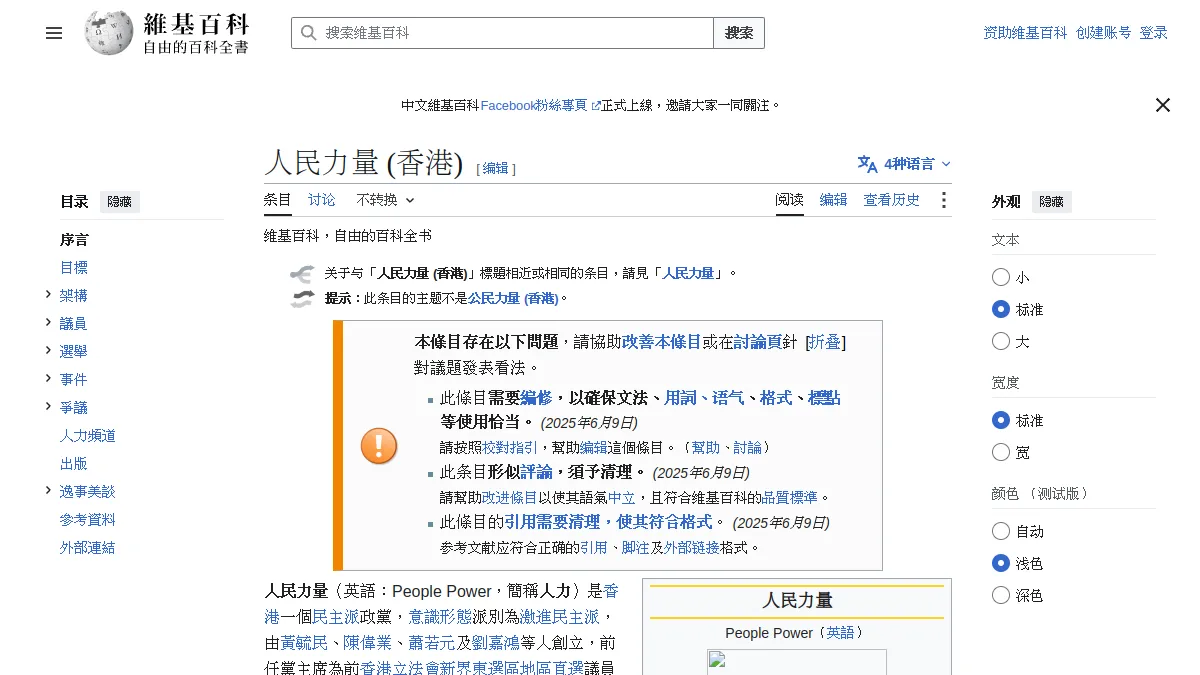Open the 4种语言 languages dropdown

coord(904,164)
